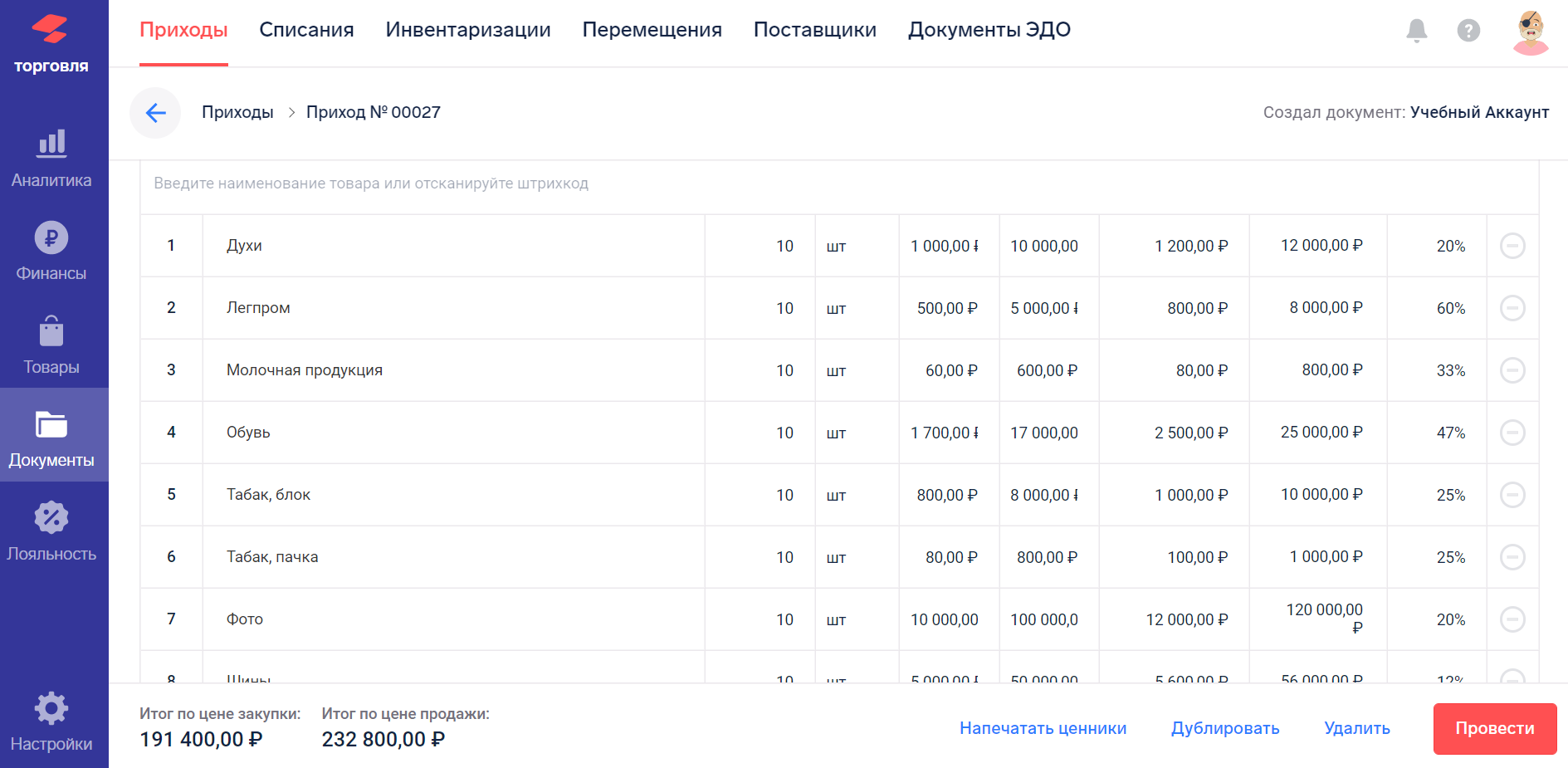Click the Удалить link
The width and height of the screenshot is (1568, 768).
[x=1357, y=728]
